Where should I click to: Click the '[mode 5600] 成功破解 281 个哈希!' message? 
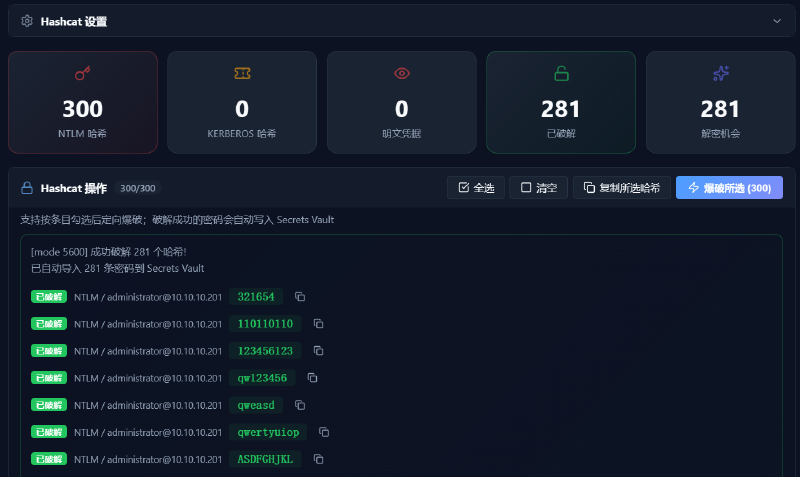click(109, 252)
